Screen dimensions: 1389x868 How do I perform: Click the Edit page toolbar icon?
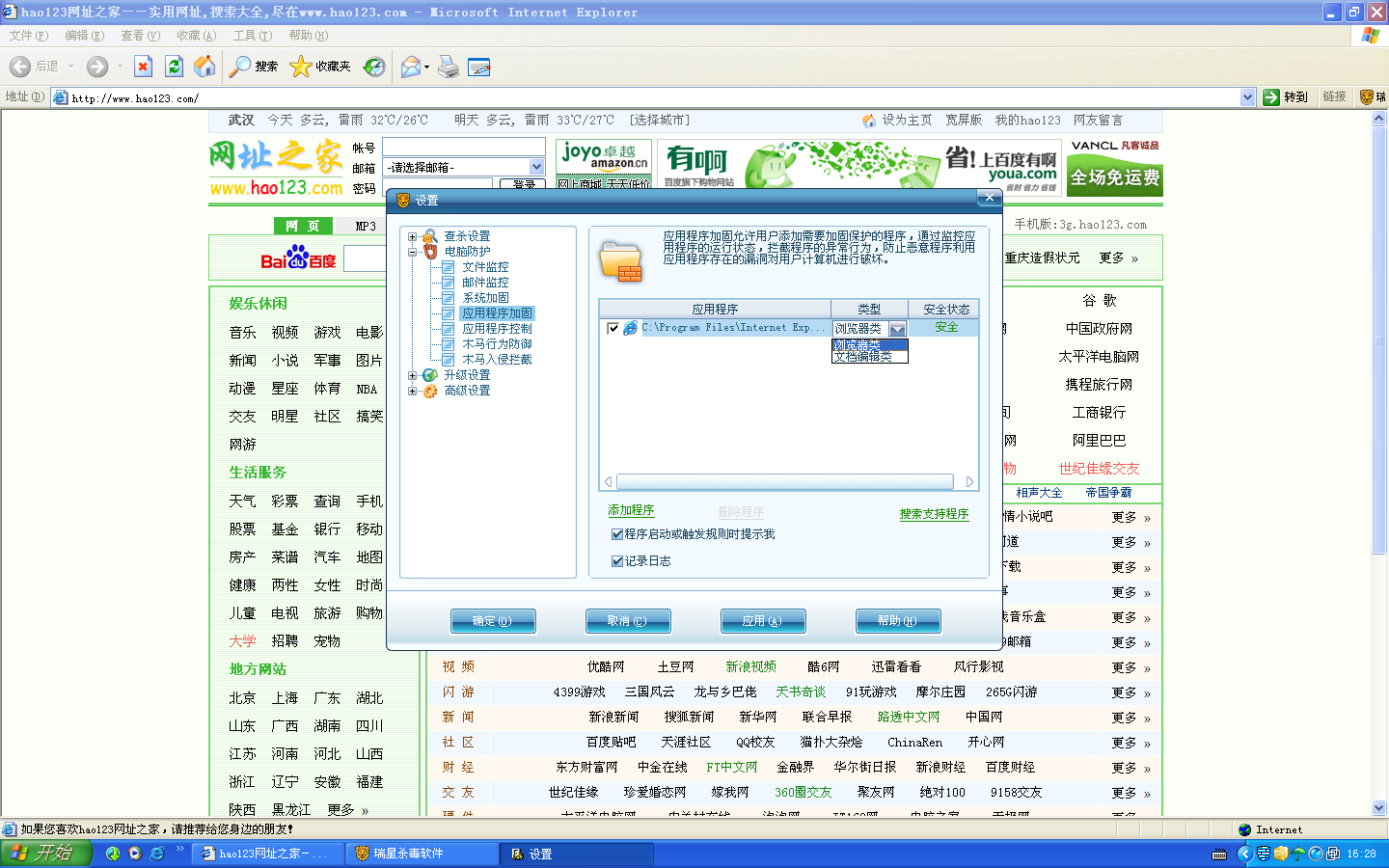478,67
